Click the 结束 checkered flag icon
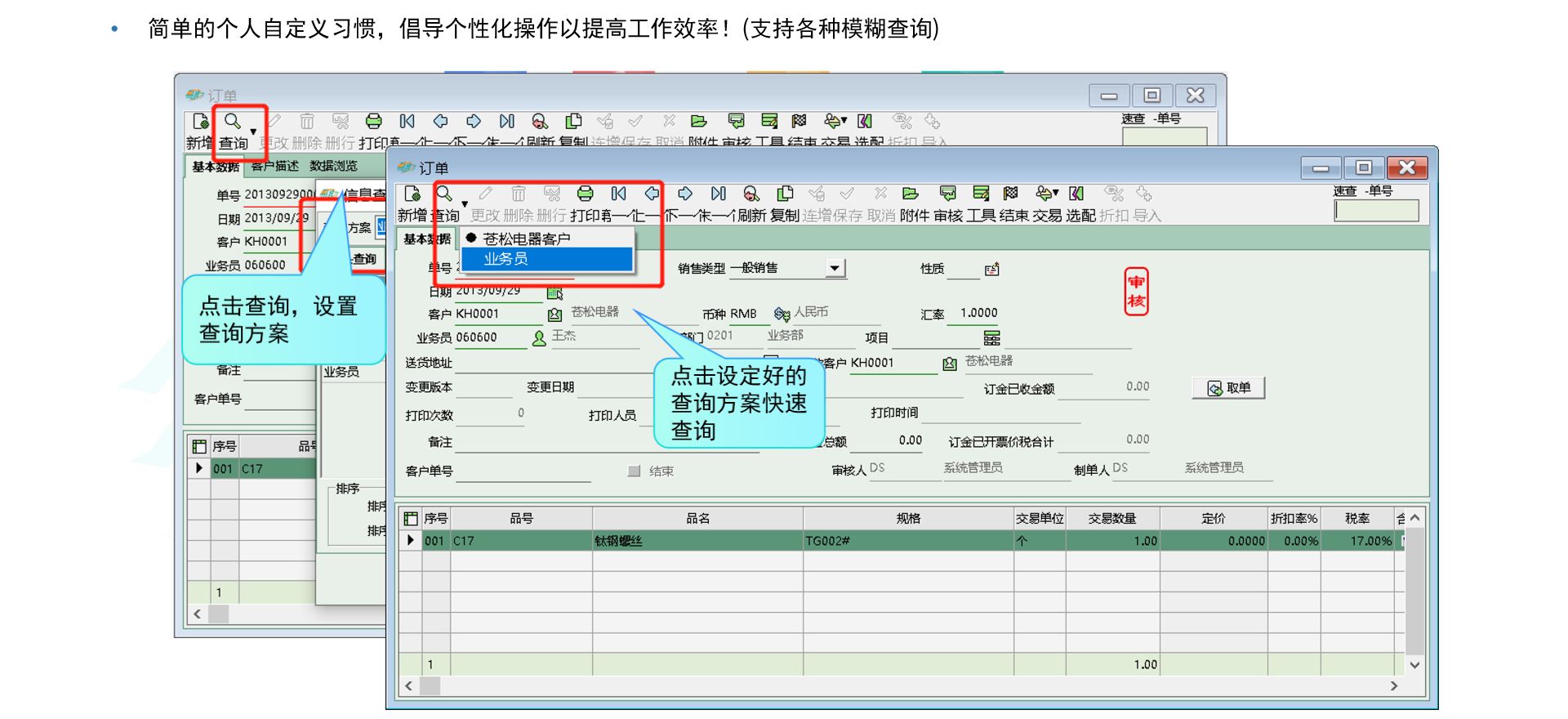 [x=1011, y=194]
